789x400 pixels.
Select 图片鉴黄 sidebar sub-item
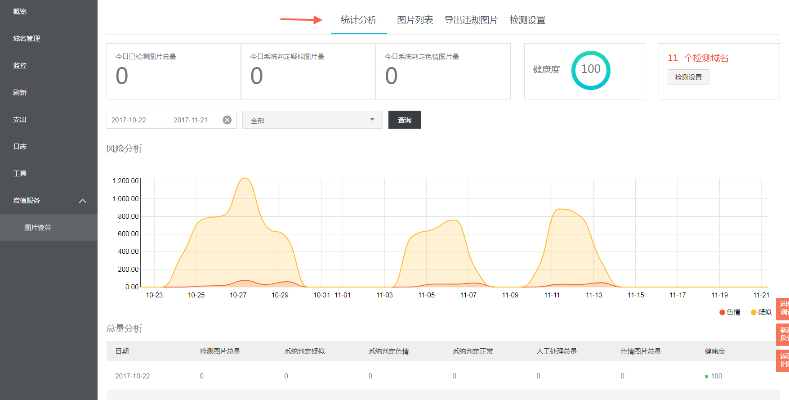tap(38, 227)
